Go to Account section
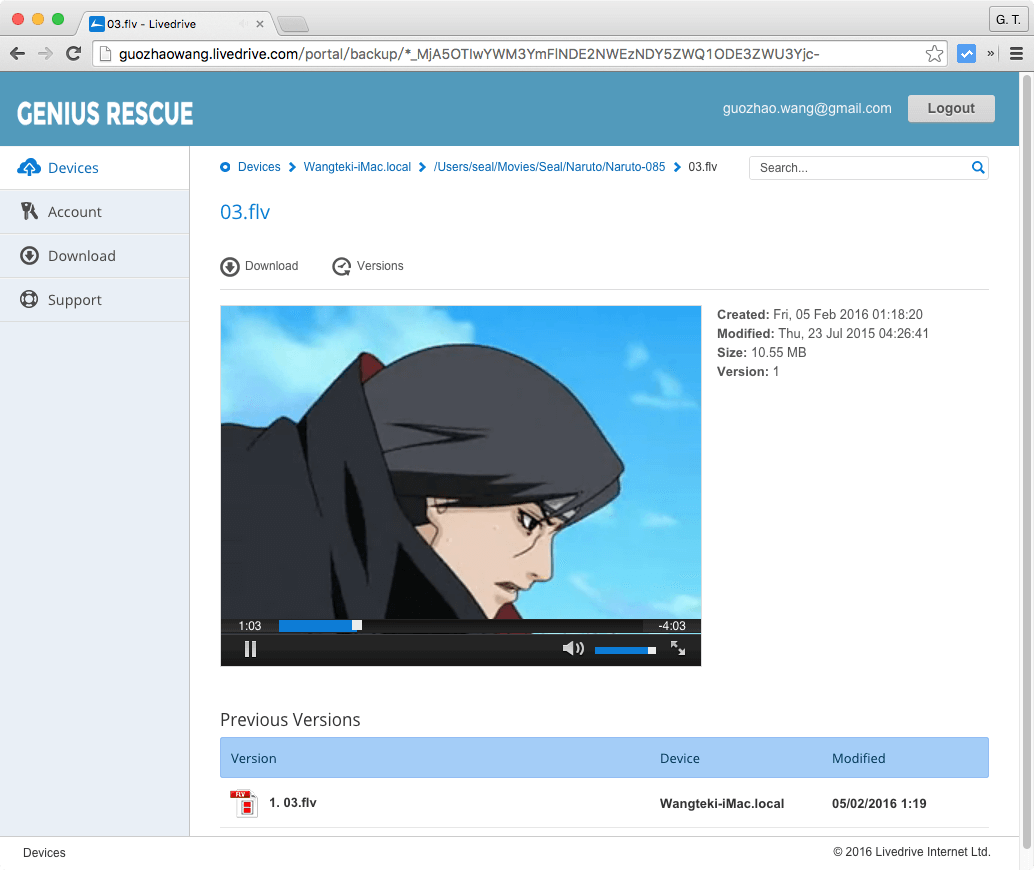 (74, 212)
